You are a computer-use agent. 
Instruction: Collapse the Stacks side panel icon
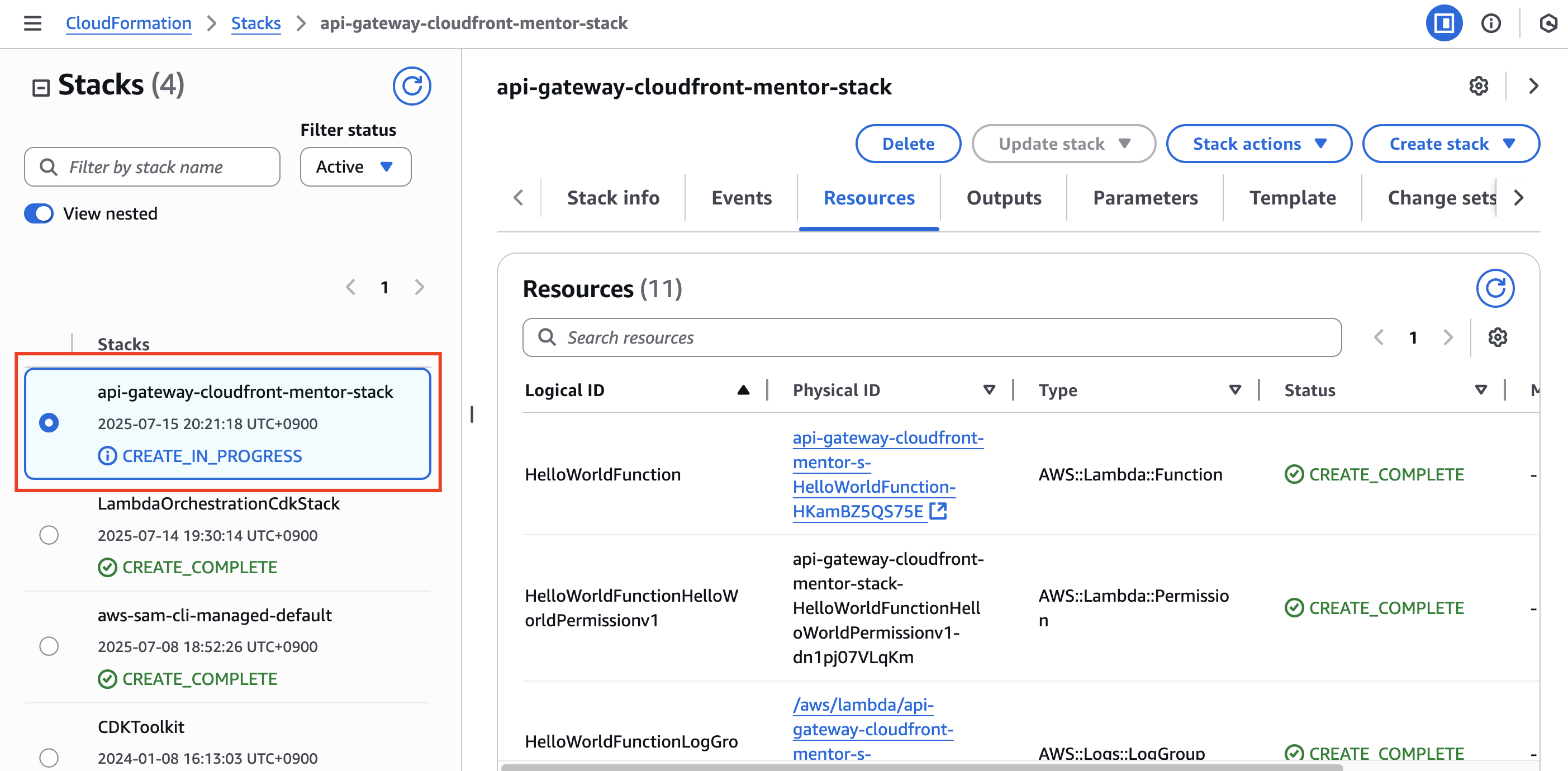[x=41, y=88]
